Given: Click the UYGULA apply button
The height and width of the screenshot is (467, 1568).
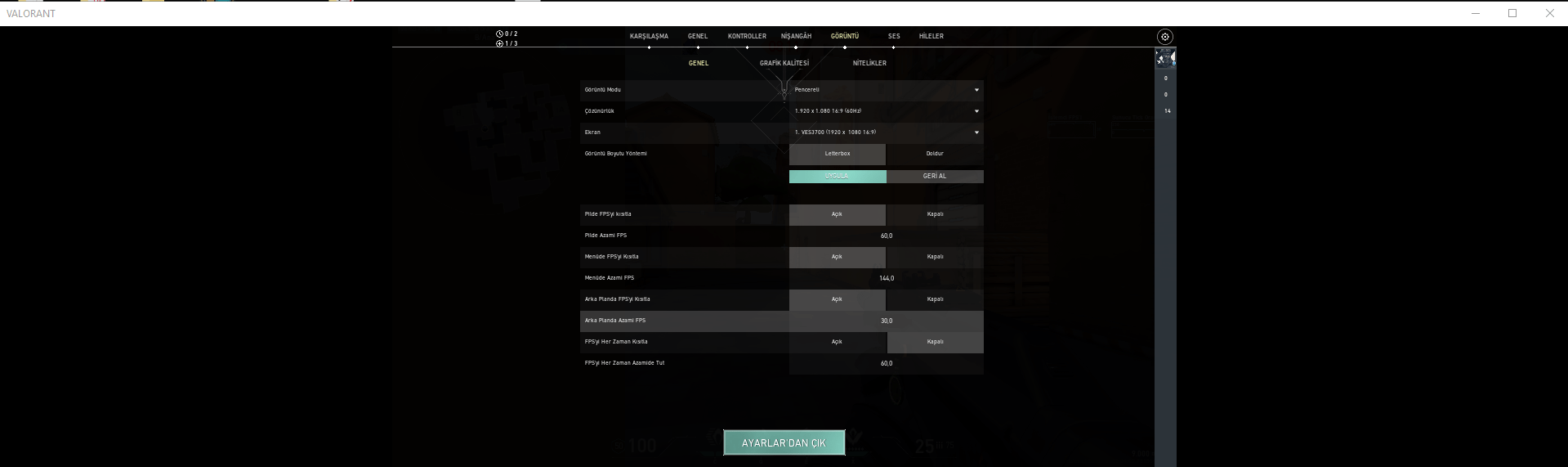Looking at the screenshot, I should point(838,176).
